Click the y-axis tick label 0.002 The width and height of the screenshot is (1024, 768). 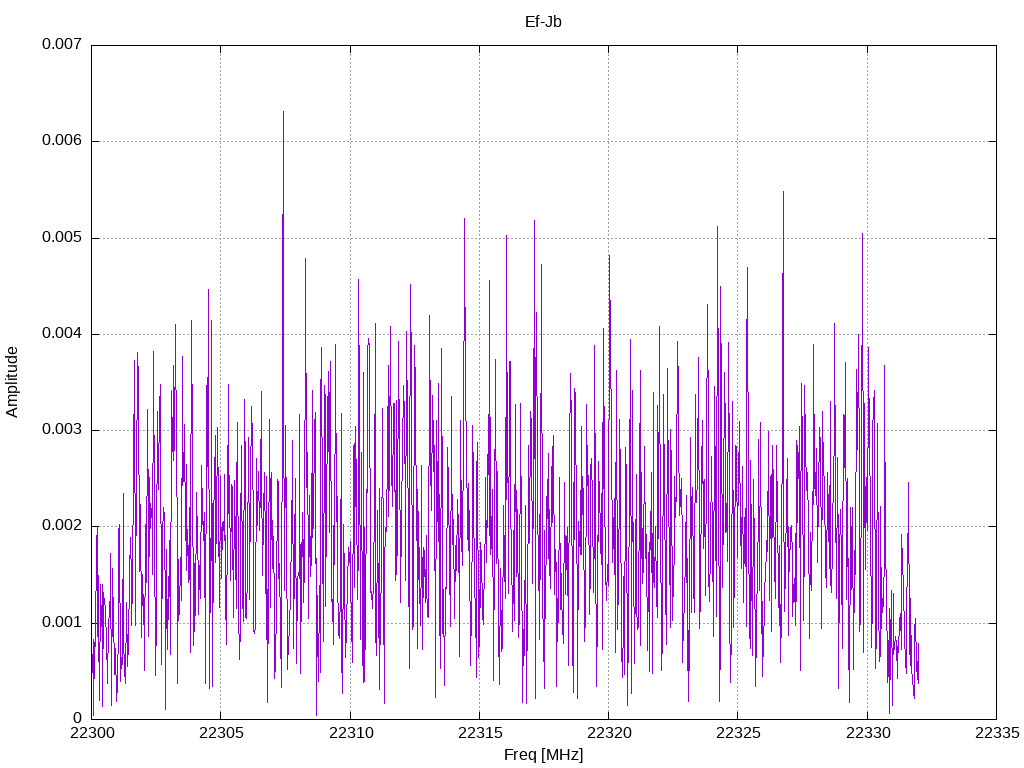(62, 526)
